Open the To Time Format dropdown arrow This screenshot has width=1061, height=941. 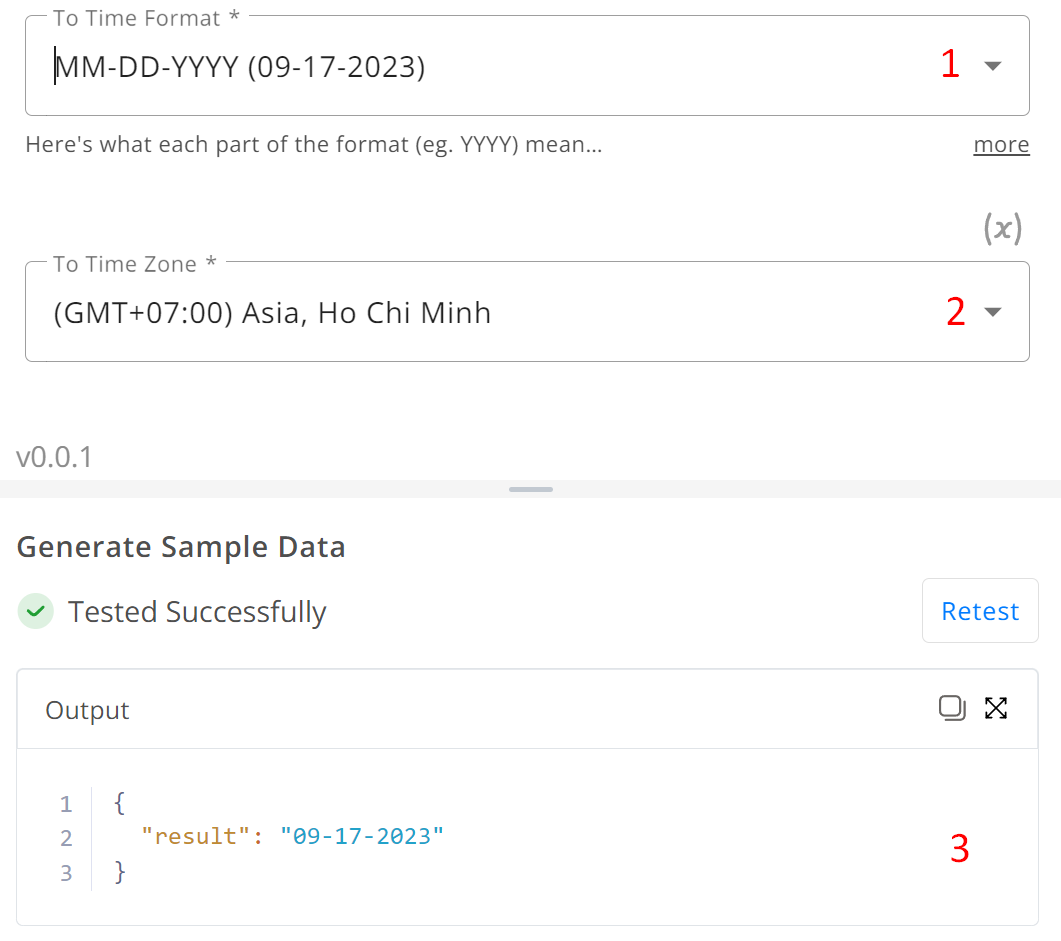tap(993, 66)
